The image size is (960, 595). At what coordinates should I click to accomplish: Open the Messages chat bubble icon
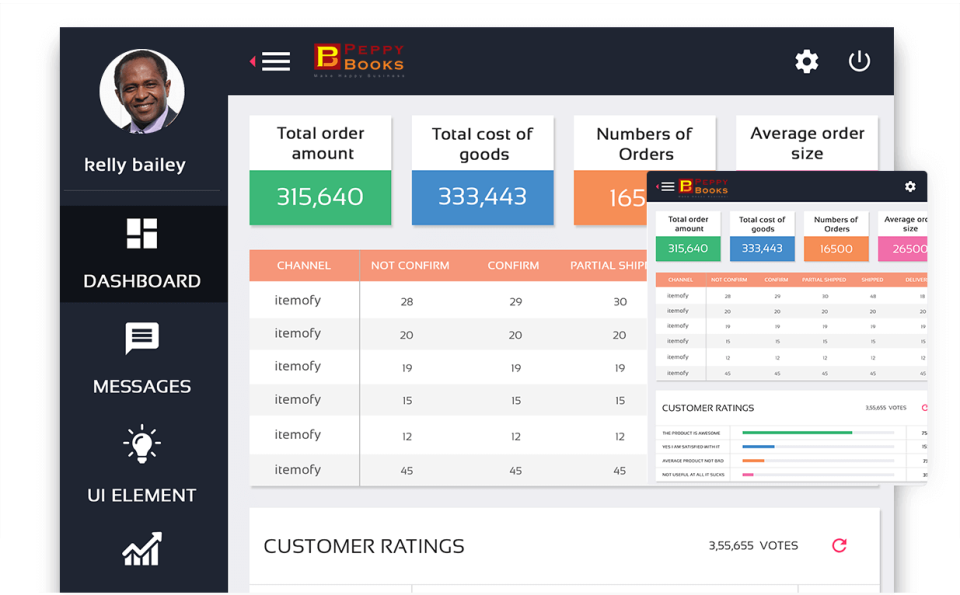[x=142, y=338]
